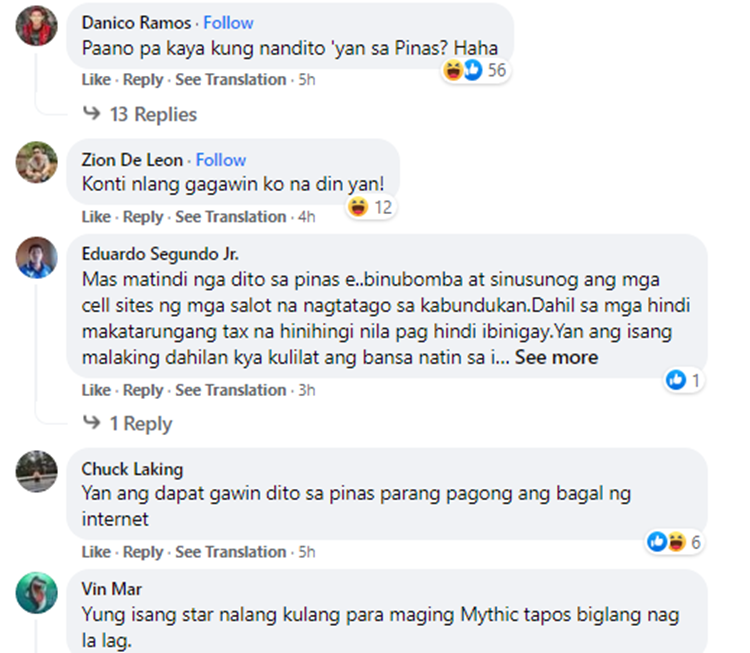Expand the 1 Reply thread

pyautogui.click(x=127, y=423)
